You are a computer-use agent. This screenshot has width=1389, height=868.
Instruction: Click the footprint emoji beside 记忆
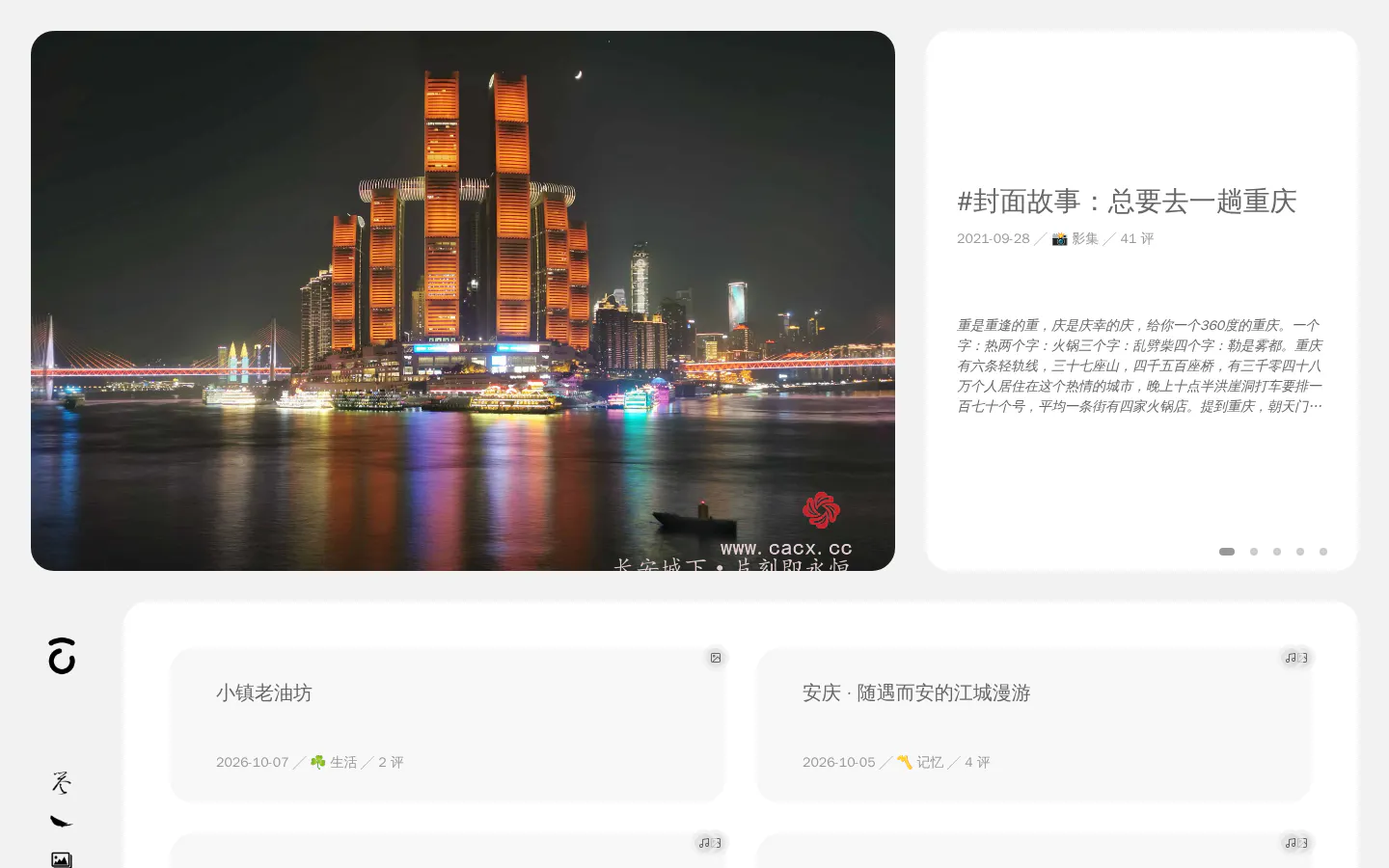pos(904,762)
